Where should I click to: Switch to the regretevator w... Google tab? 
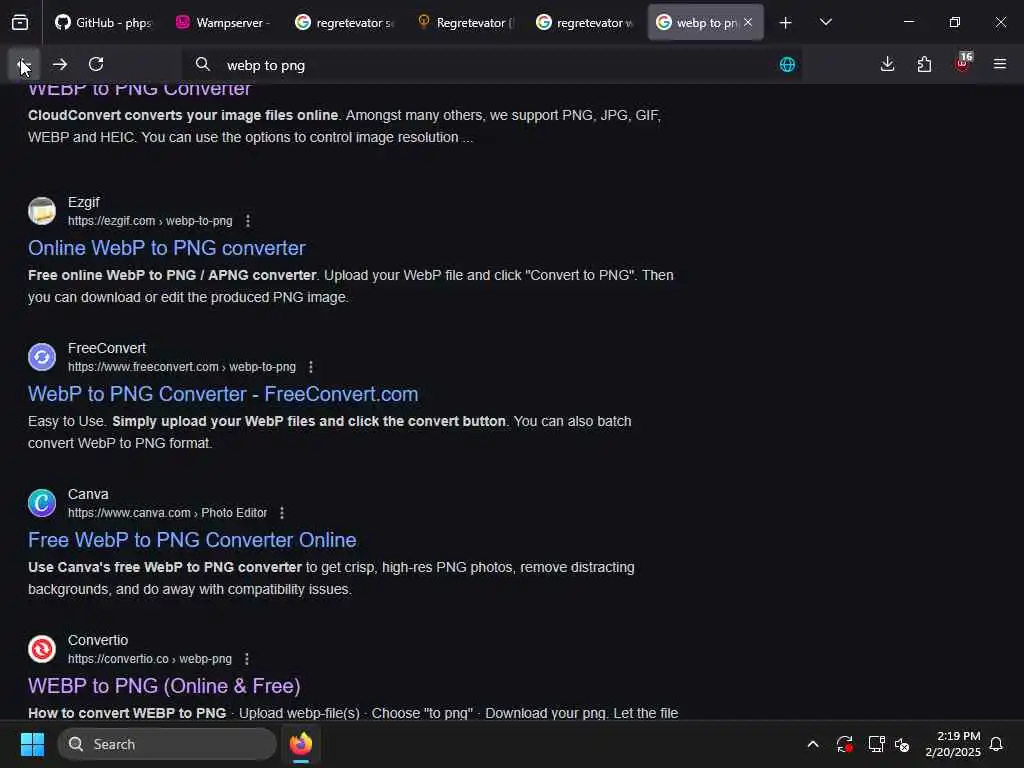584,23
